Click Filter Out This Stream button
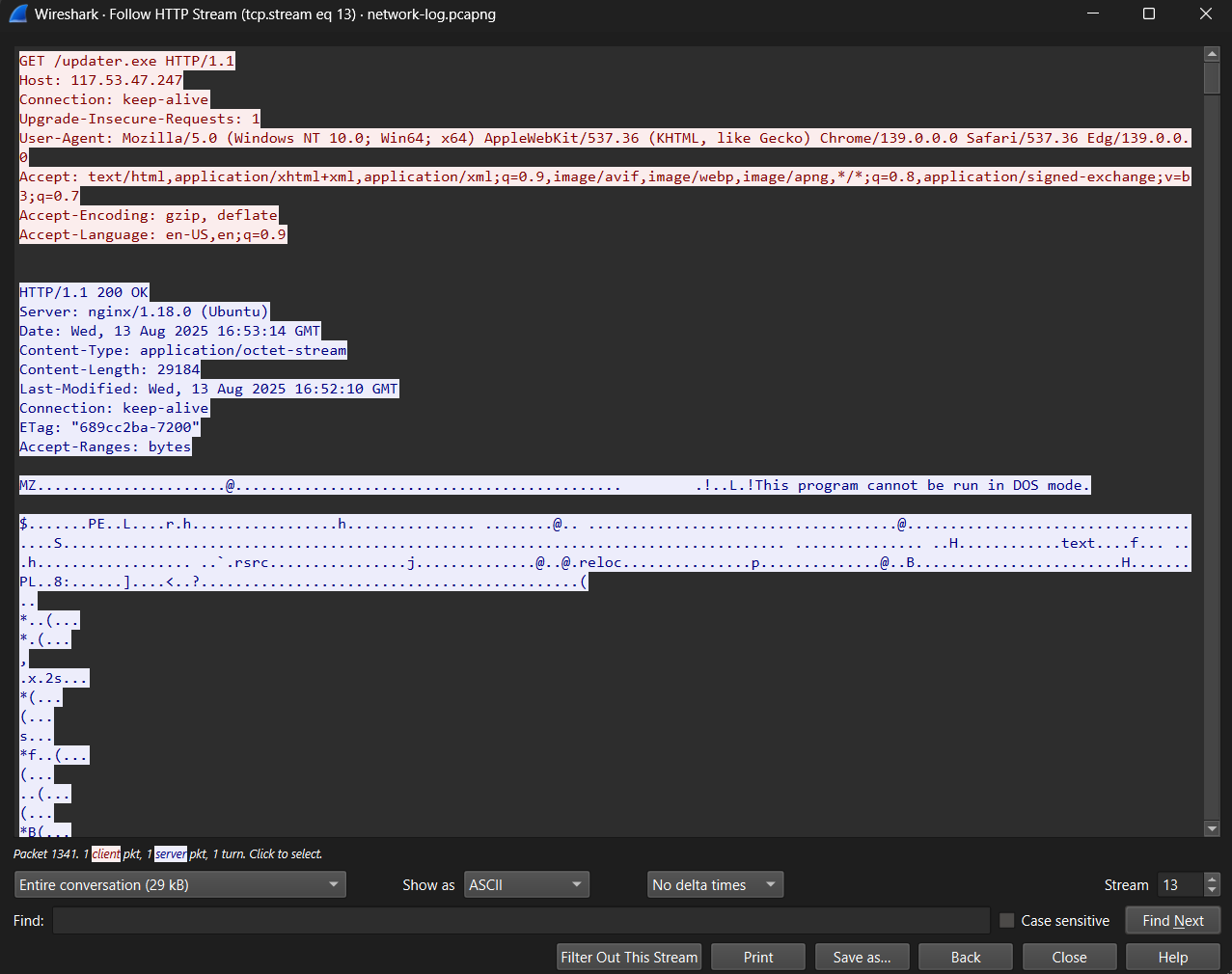Image resolution: width=1232 pixels, height=974 pixels. click(x=629, y=957)
